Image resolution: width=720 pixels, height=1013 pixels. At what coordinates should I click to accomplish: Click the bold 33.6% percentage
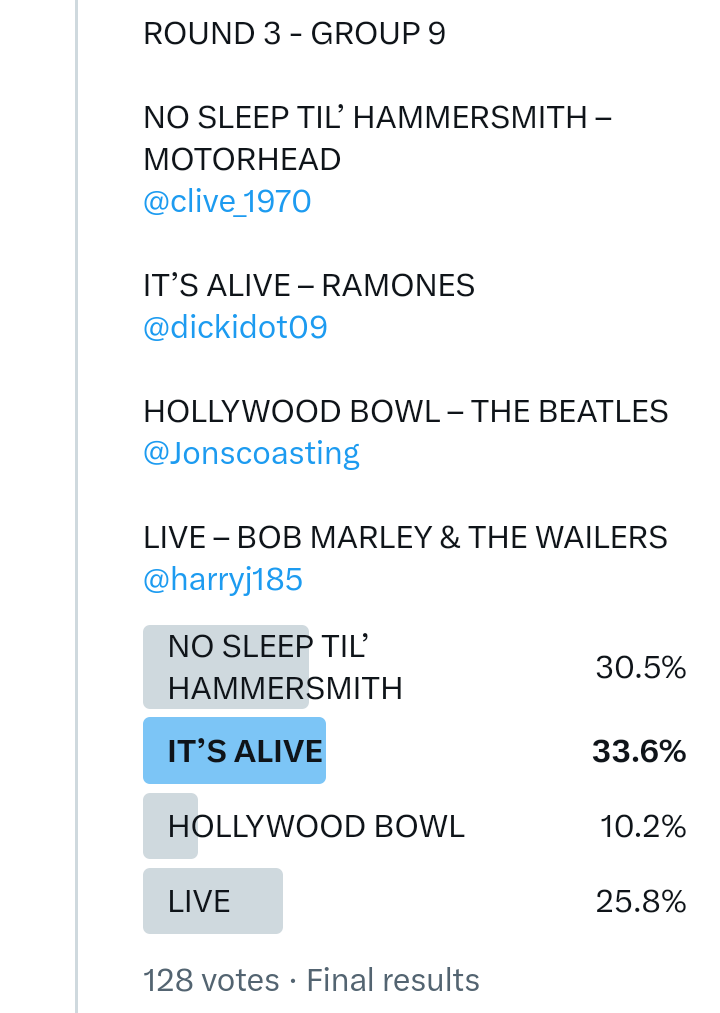coord(638,751)
